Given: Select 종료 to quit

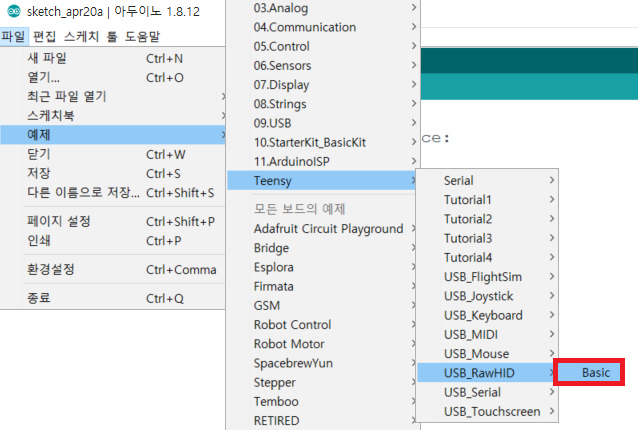Looking at the screenshot, I should pos(113,298).
